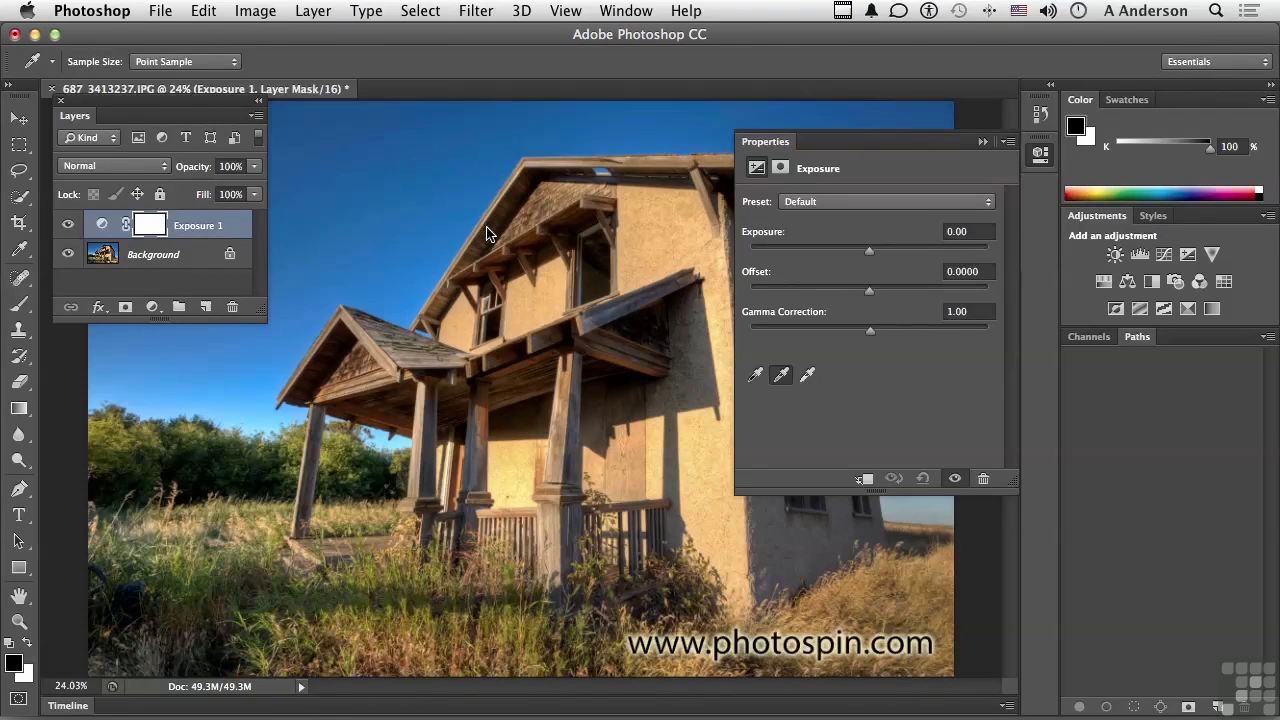Click the white point eyedropper in Properties

(x=807, y=375)
